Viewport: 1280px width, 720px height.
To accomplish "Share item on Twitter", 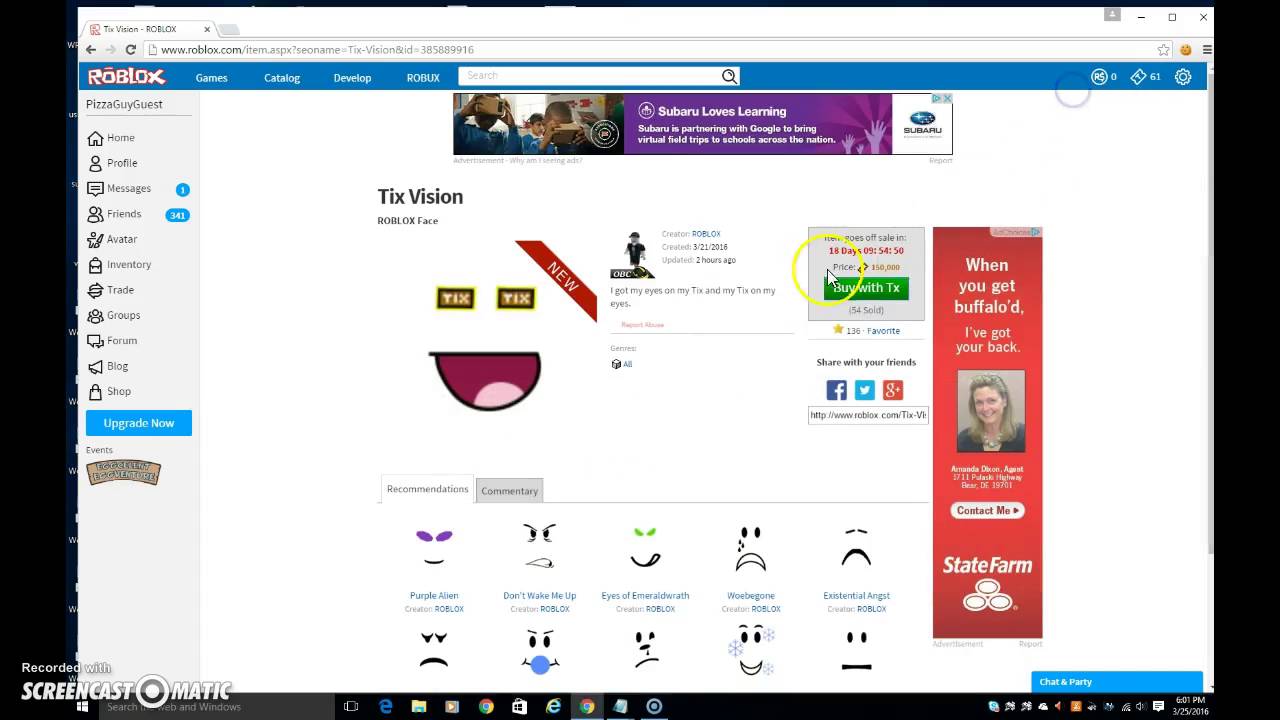I will tap(865, 390).
